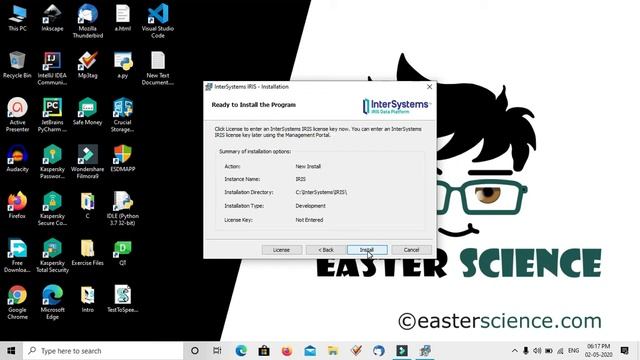Open the License dialog button
Viewport: 640px width, 360px height.
(x=282, y=250)
